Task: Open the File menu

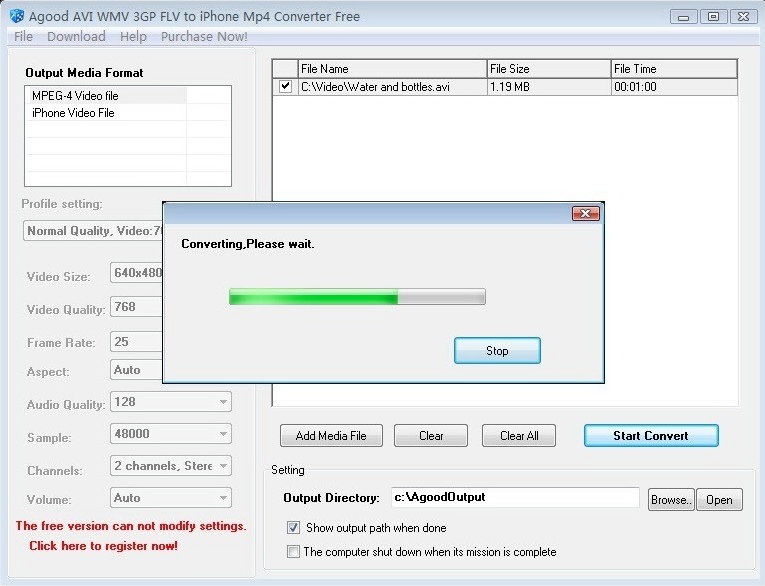Action: pos(23,37)
